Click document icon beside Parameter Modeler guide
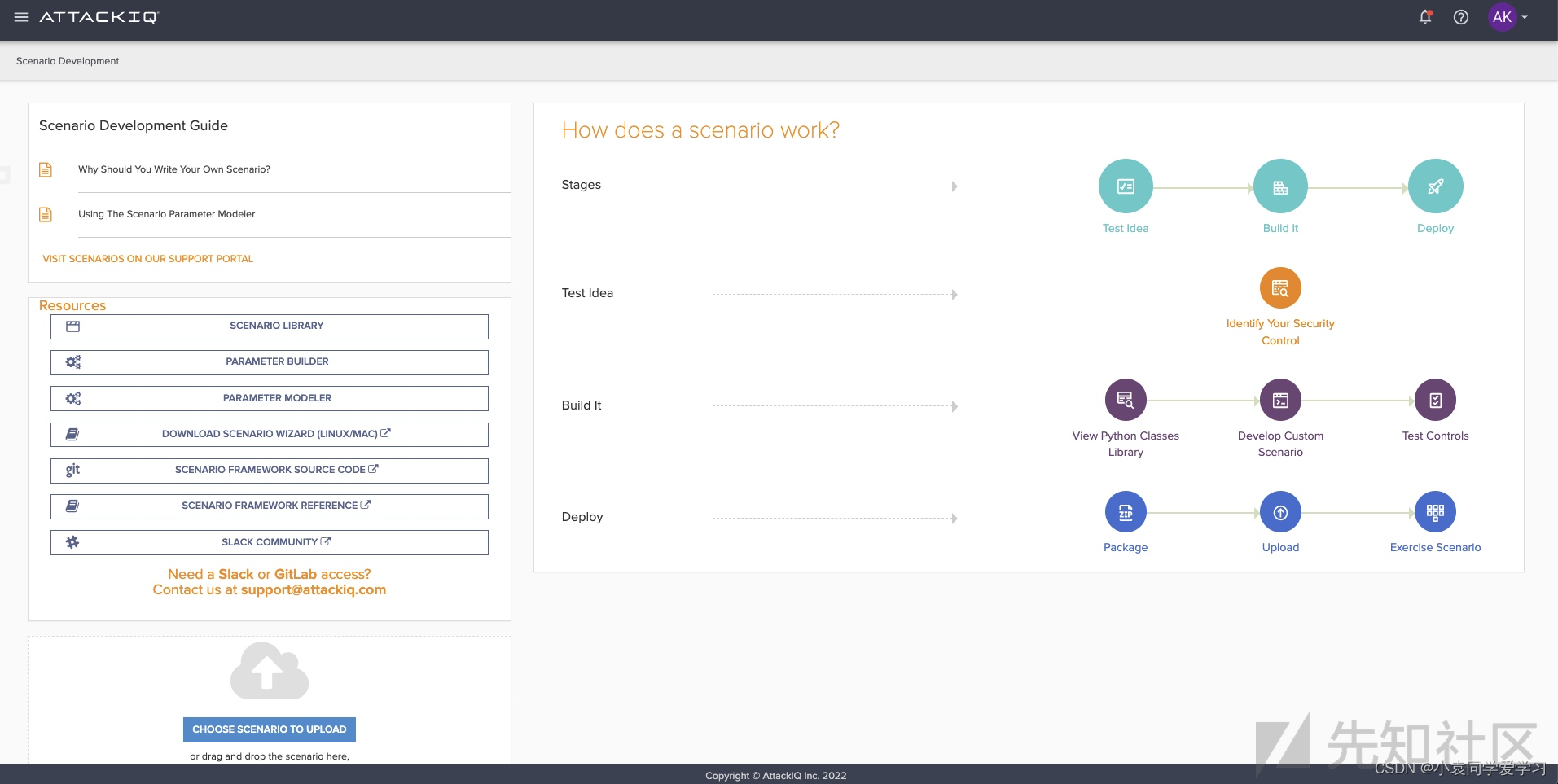The width and height of the screenshot is (1558, 784). pyautogui.click(x=46, y=214)
